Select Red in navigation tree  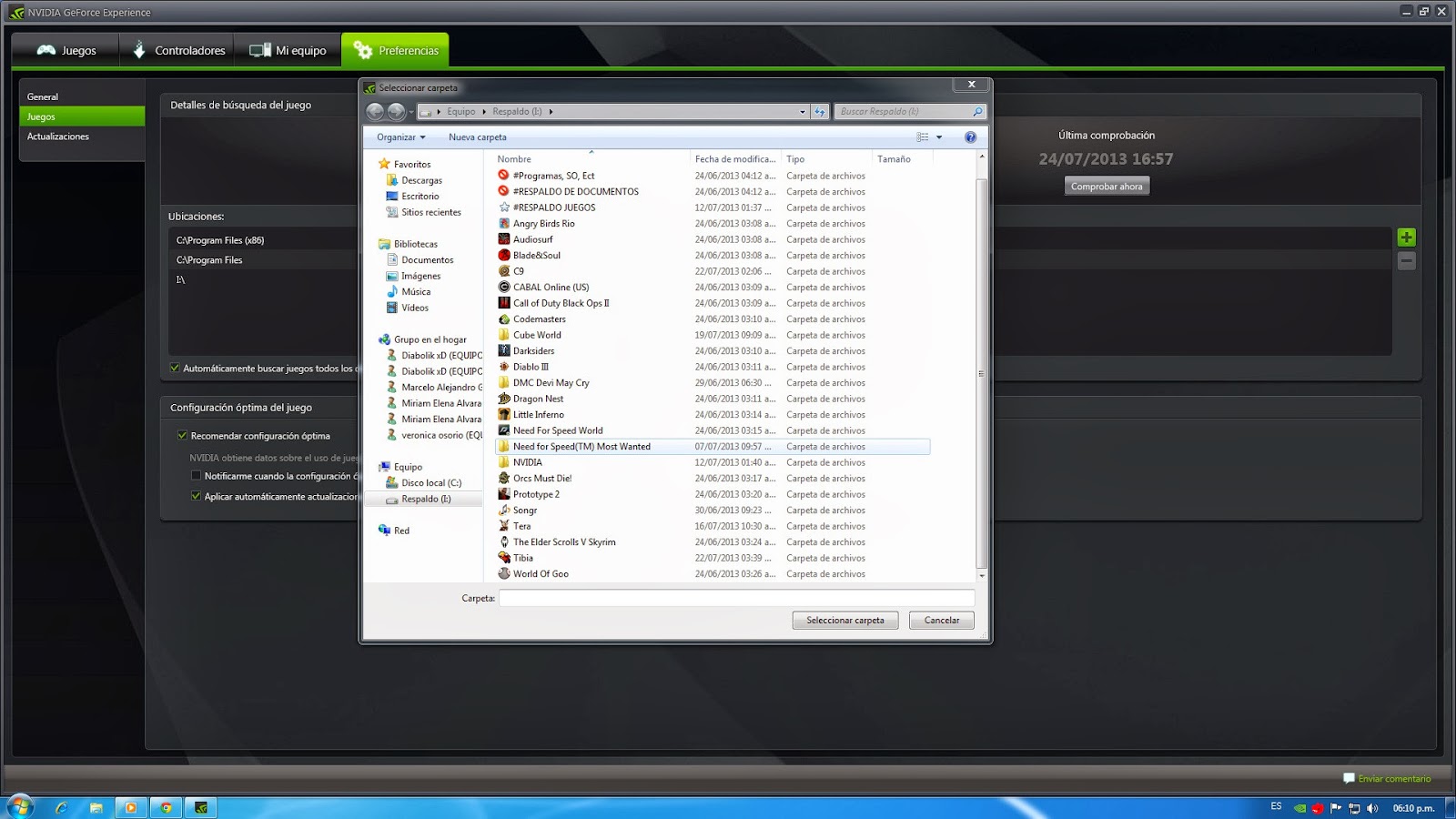[x=394, y=531]
